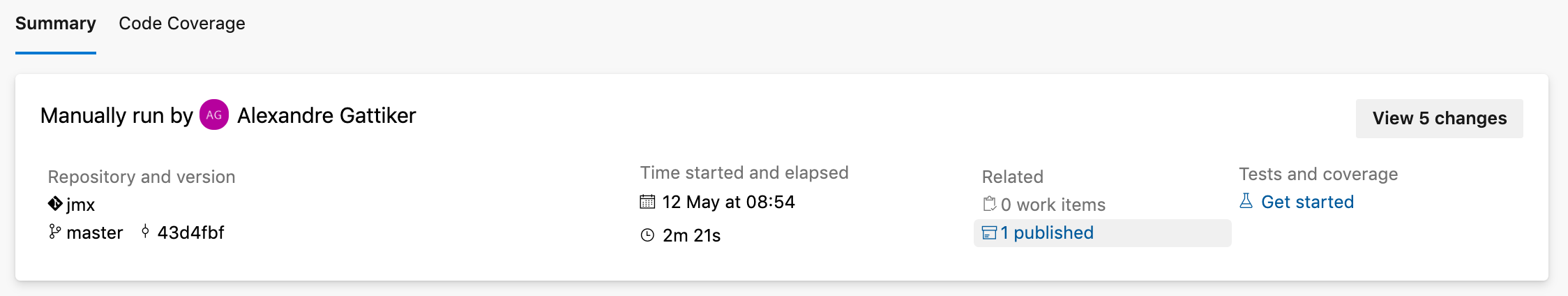Click the AG user avatar

pyautogui.click(x=214, y=115)
